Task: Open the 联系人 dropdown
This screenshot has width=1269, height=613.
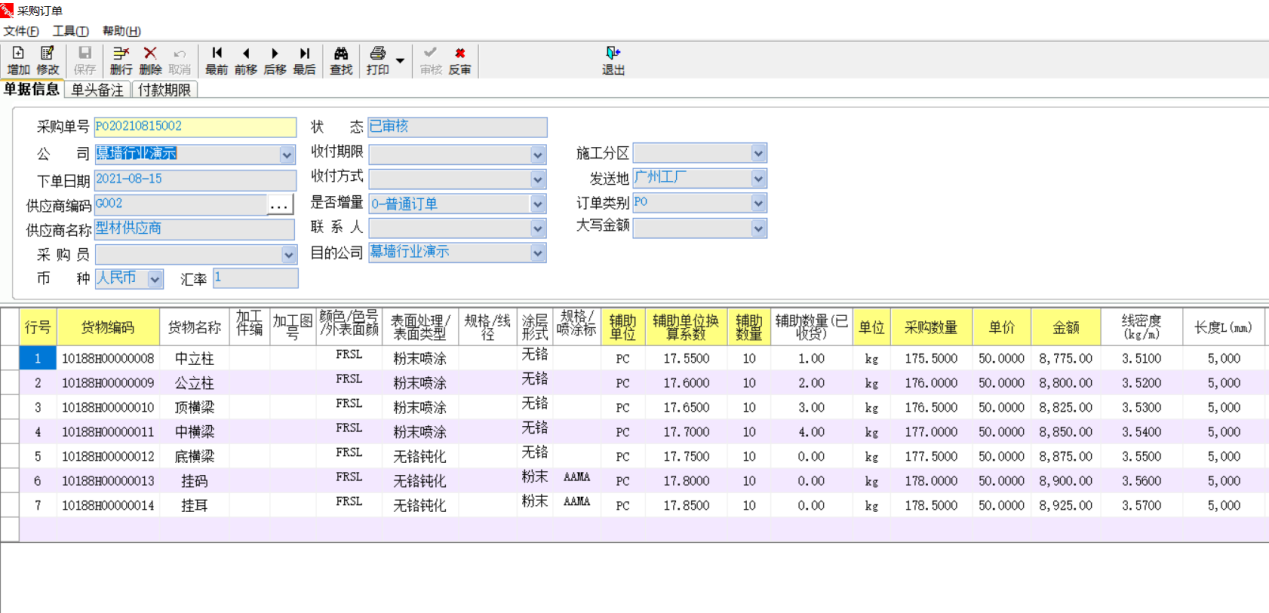Action: 538,228
